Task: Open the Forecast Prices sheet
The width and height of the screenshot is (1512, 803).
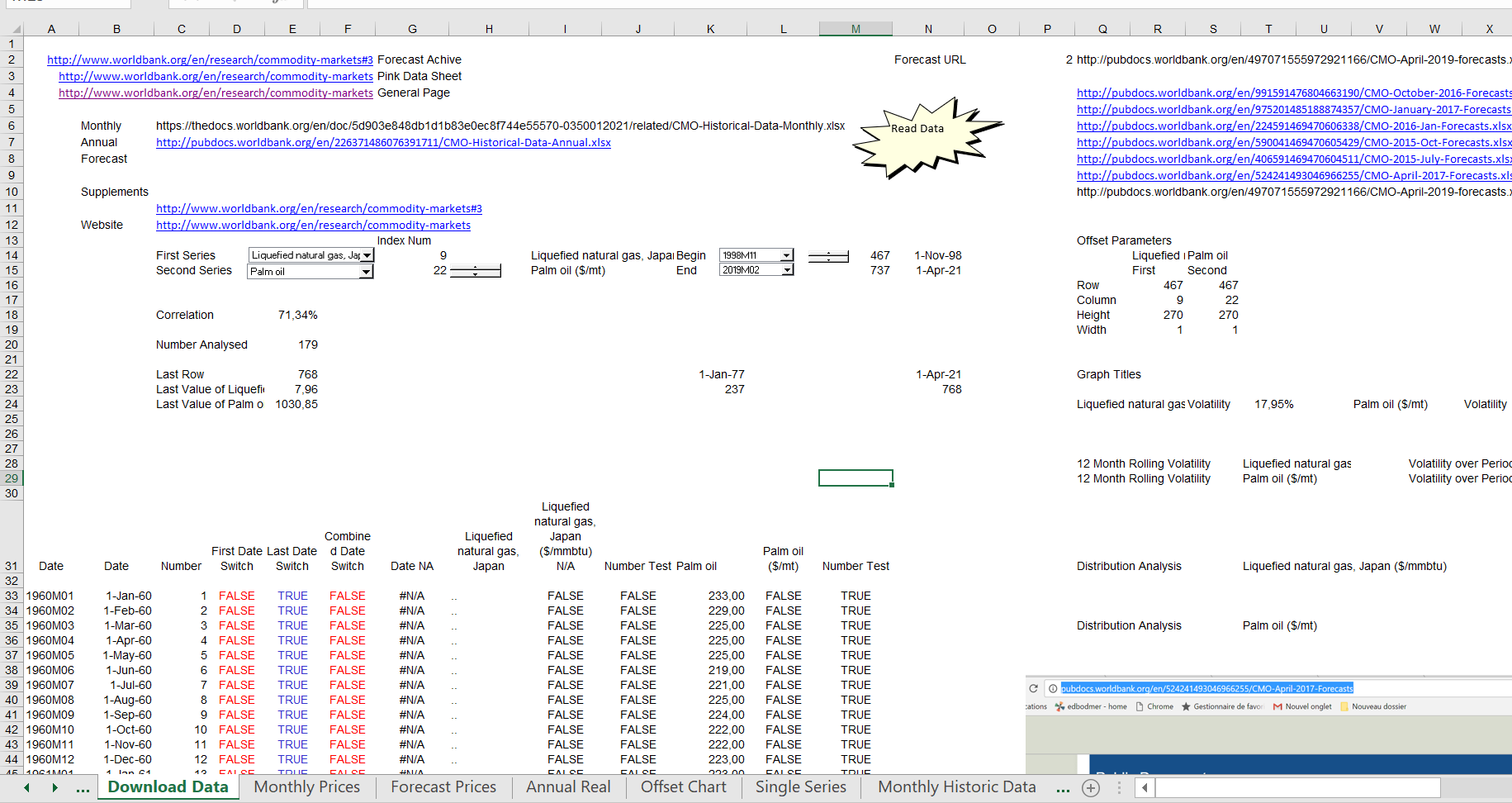Action: pyautogui.click(x=443, y=787)
